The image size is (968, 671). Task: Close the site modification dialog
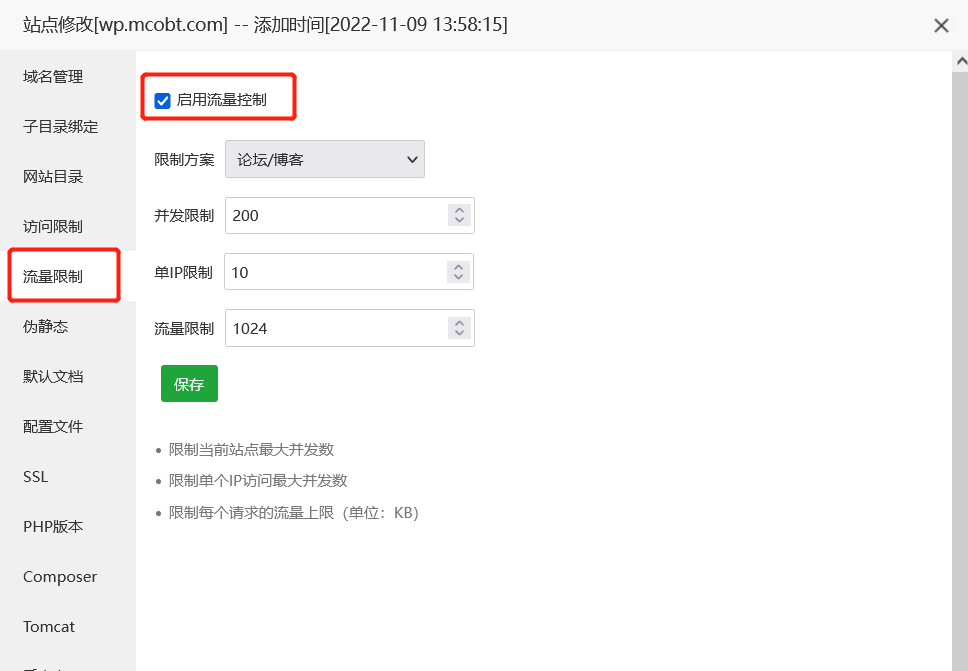pyautogui.click(x=941, y=26)
